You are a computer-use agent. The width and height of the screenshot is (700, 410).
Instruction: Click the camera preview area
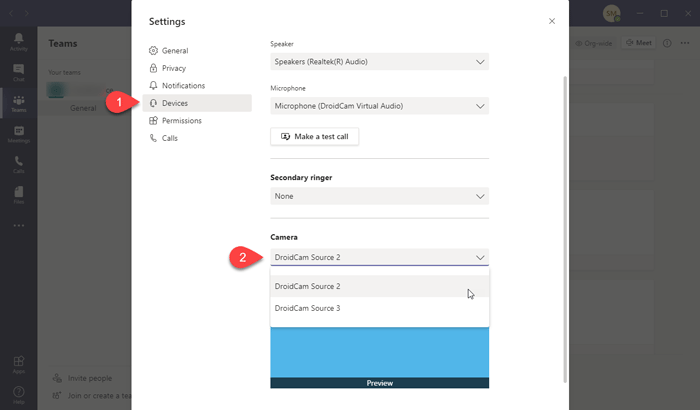click(379, 357)
